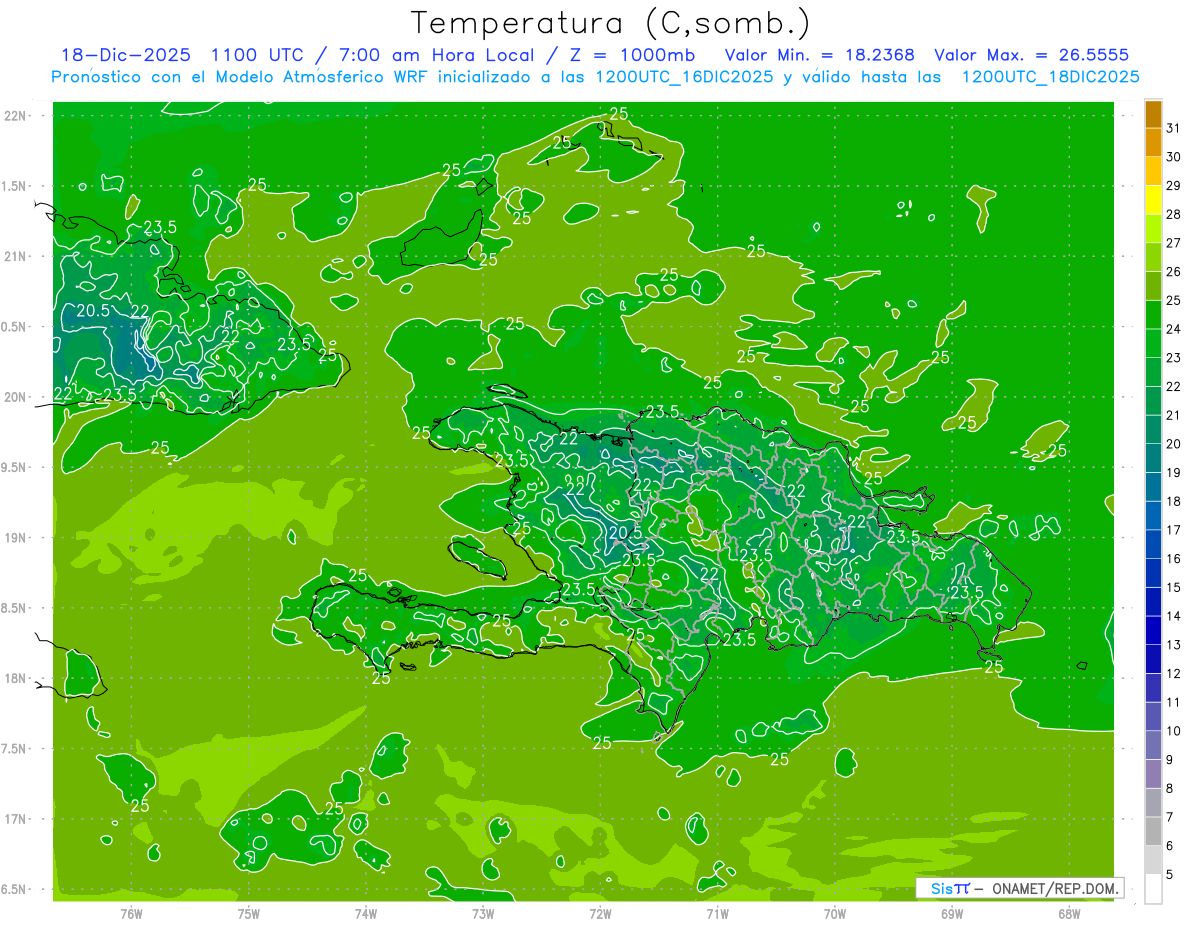
Task: Click the 68W longitude axis label
Action: (x=1068, y=913)
